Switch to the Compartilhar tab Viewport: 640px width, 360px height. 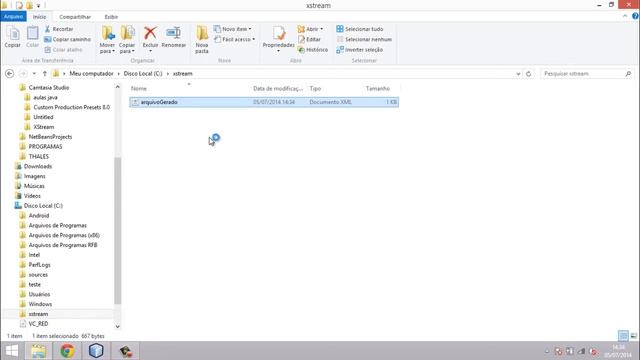75,17
